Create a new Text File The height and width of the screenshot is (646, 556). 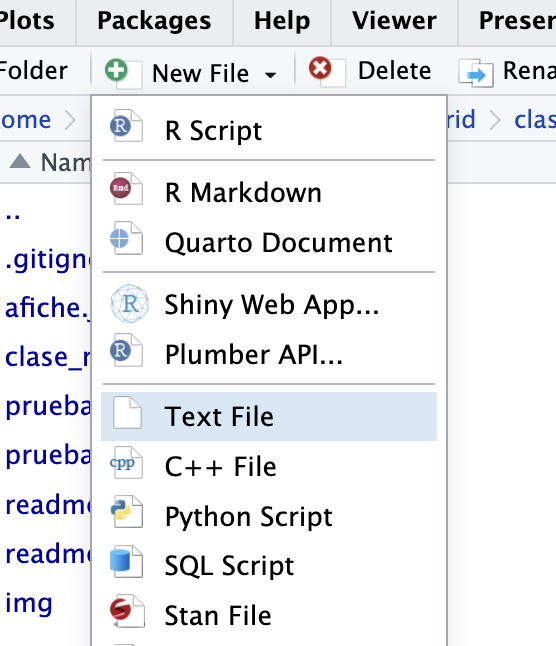coord(269,417)
